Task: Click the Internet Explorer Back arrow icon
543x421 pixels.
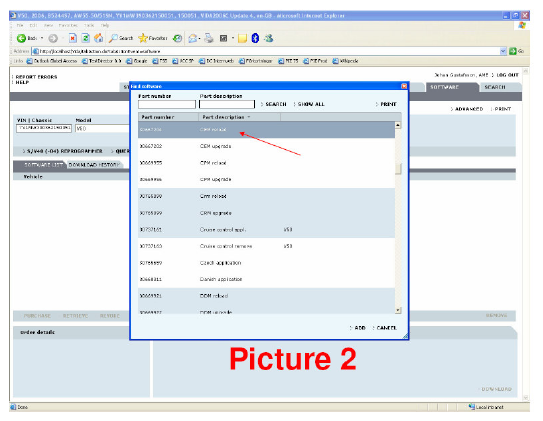Action: click(x=21, y=38)
